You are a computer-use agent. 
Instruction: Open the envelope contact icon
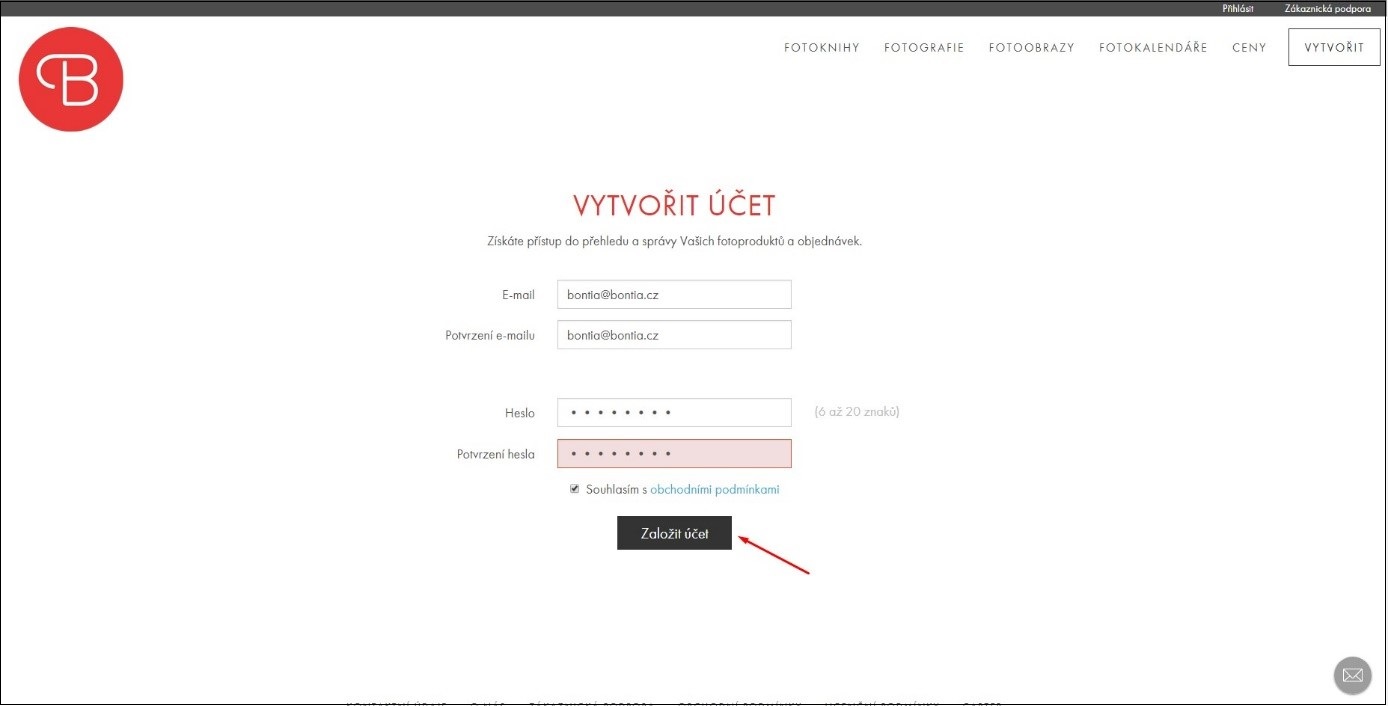click(x=1352, y=676)
